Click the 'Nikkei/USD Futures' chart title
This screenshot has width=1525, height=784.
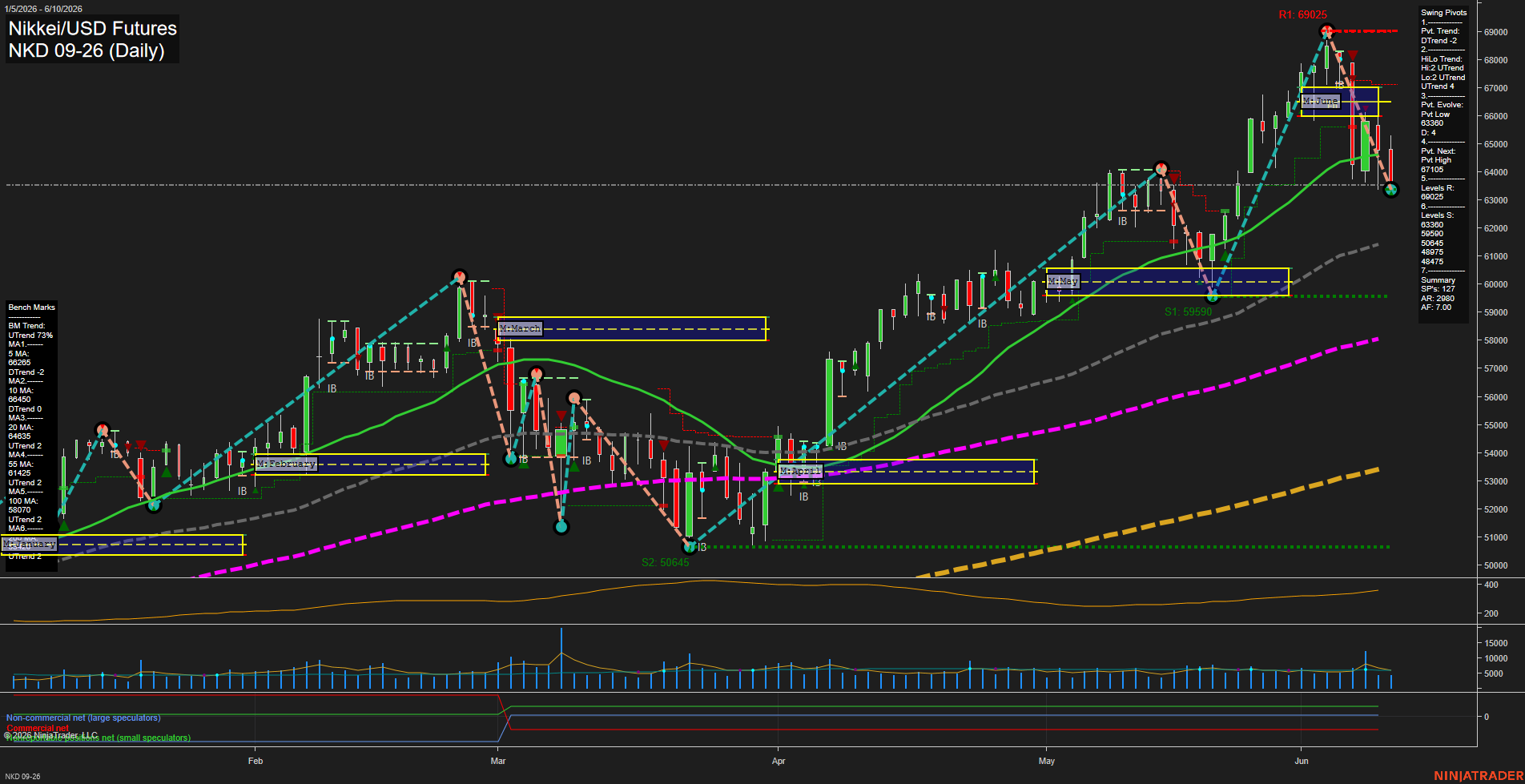click(92, 28)
